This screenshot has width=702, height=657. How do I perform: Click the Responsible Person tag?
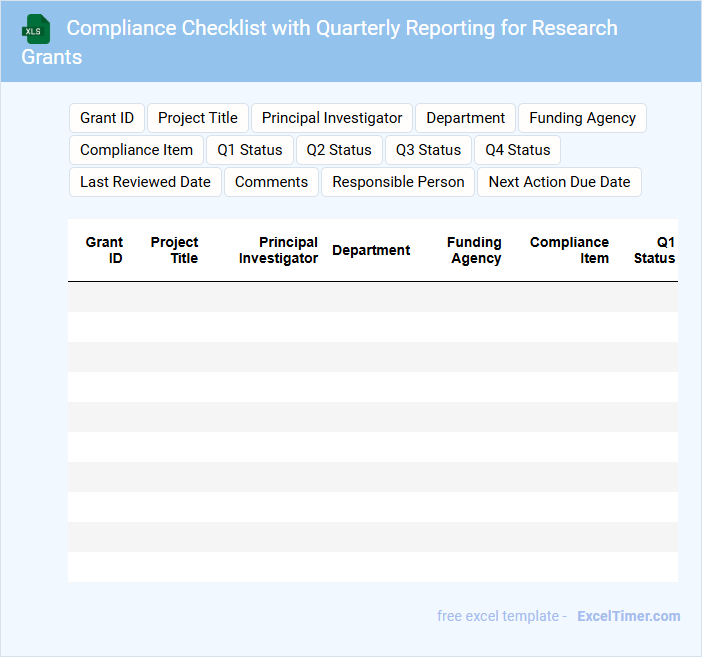(x=398, y=182)
